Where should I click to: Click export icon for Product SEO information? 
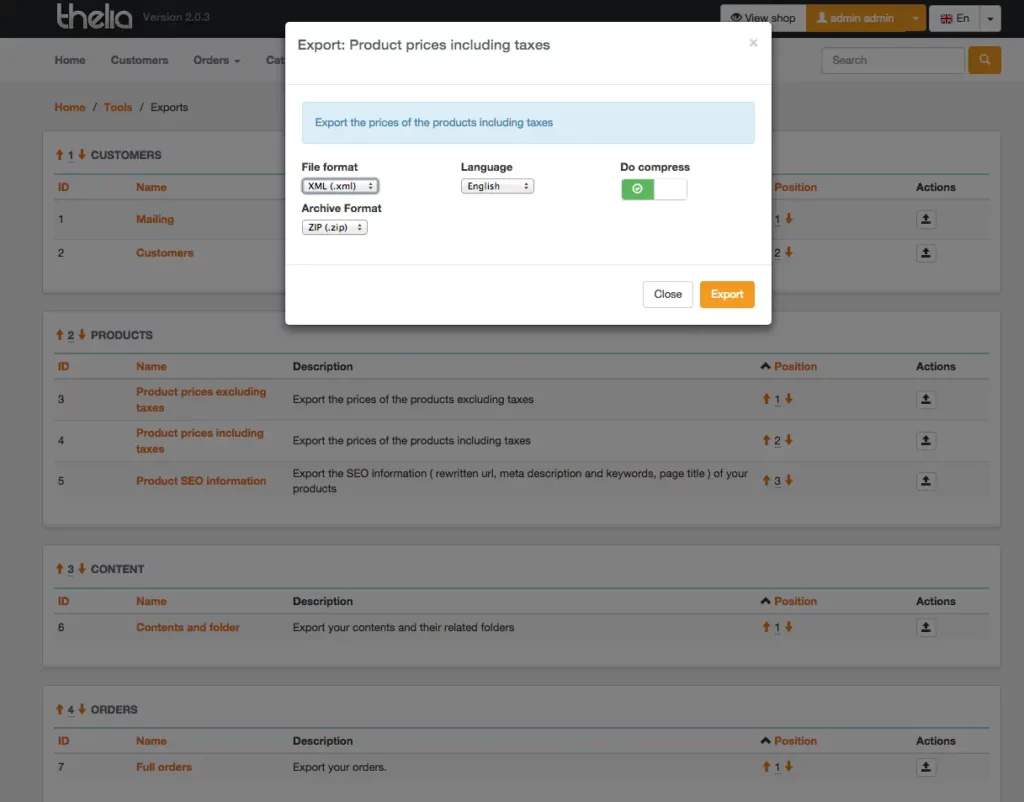pos(925,481)
